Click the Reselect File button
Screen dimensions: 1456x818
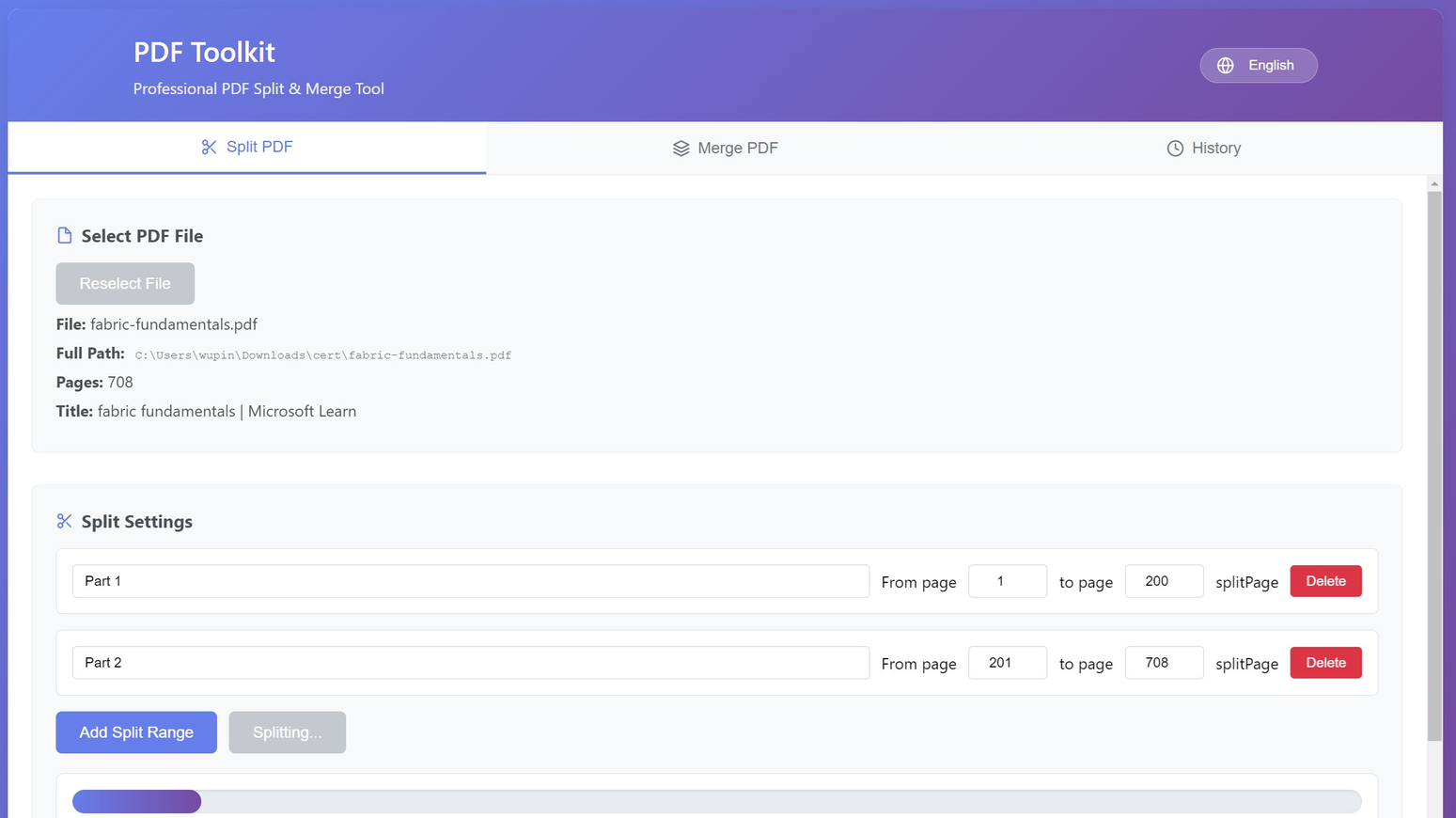tap(125, 284)
